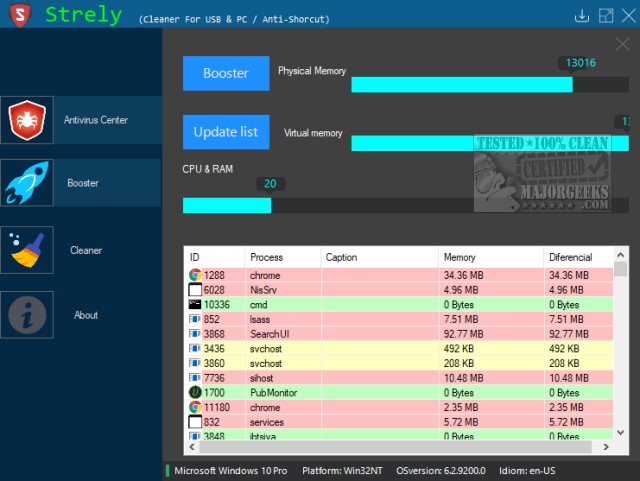The height and width of the screenshot is (481, 640).
Task: Click the Booster rocket icon
Action: pos(27,183)
